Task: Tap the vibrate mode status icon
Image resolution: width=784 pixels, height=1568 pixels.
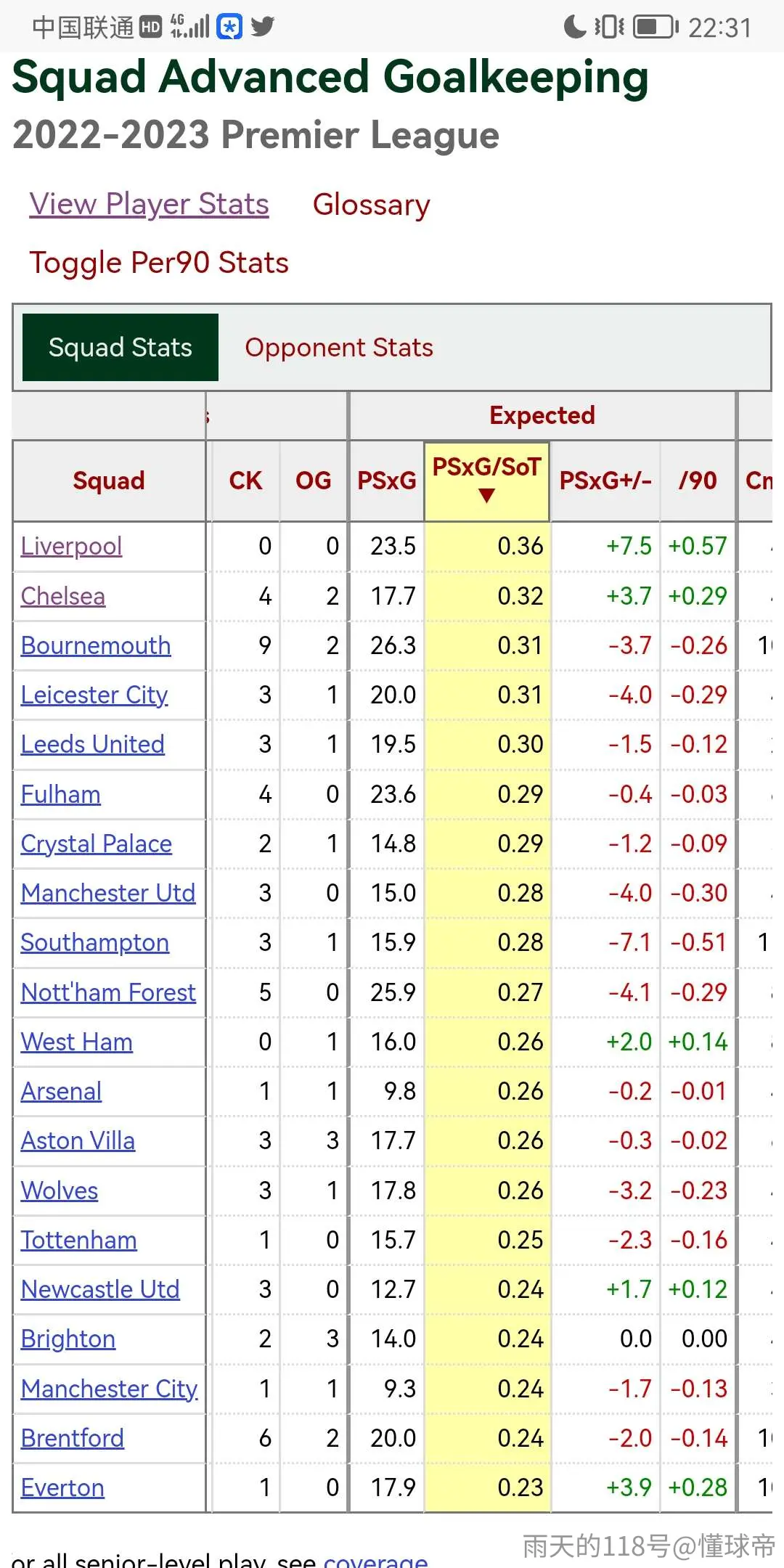Action: click(x=609, y=27)
